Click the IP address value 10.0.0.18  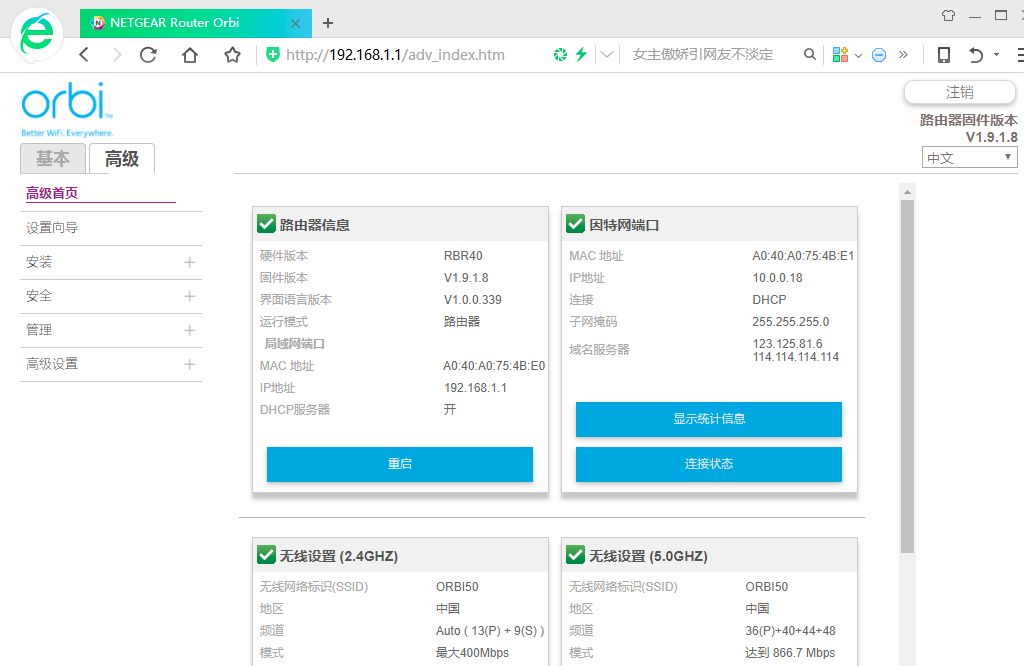pos(777,278)
